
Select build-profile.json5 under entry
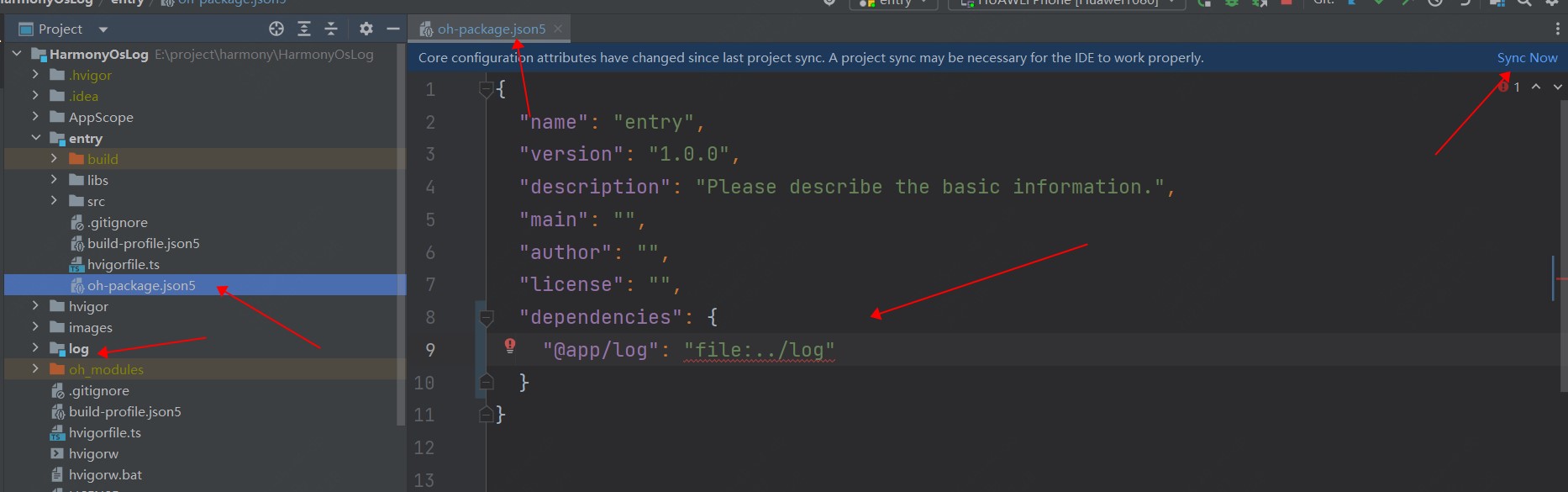point(143,243)
